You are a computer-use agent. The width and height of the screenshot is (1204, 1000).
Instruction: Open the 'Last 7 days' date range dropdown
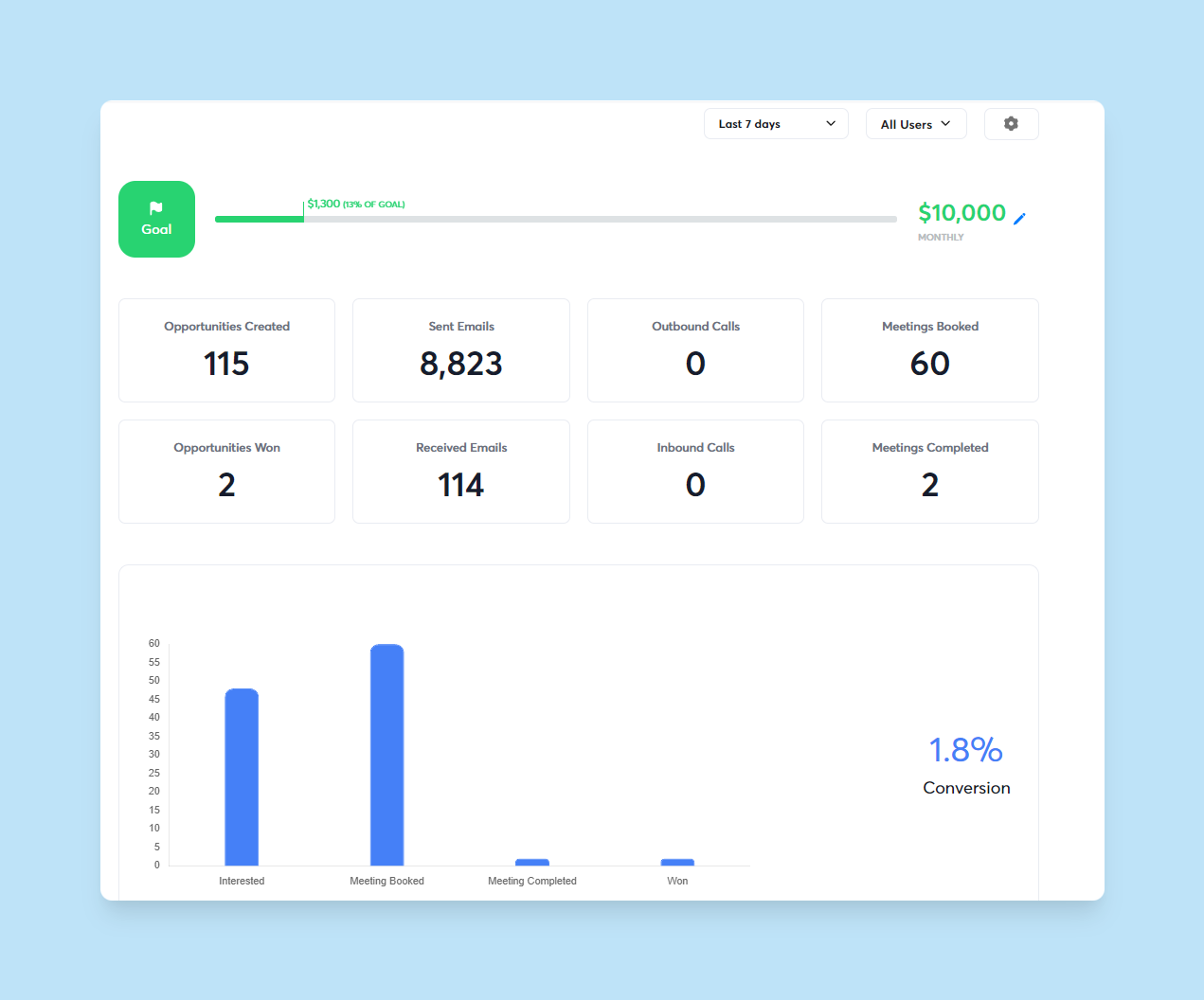pyautogui.click(x=775, y=123)
